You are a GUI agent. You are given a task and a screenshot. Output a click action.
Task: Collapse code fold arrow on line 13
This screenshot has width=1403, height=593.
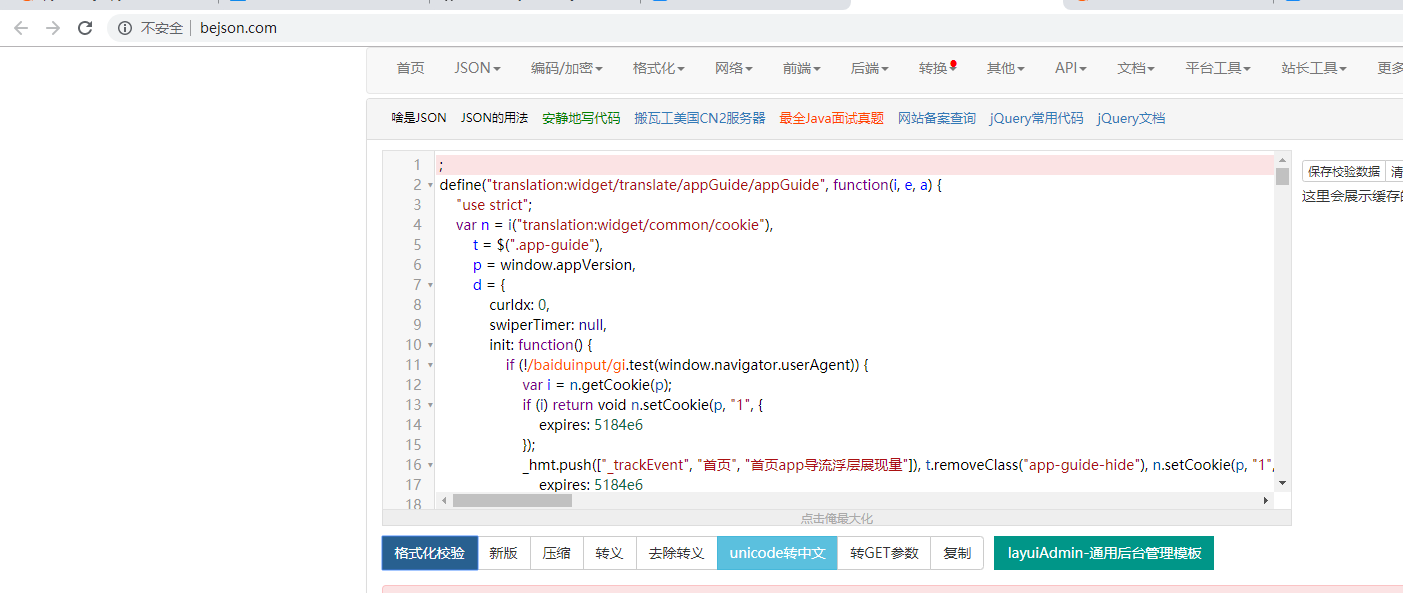pos(430,405)
